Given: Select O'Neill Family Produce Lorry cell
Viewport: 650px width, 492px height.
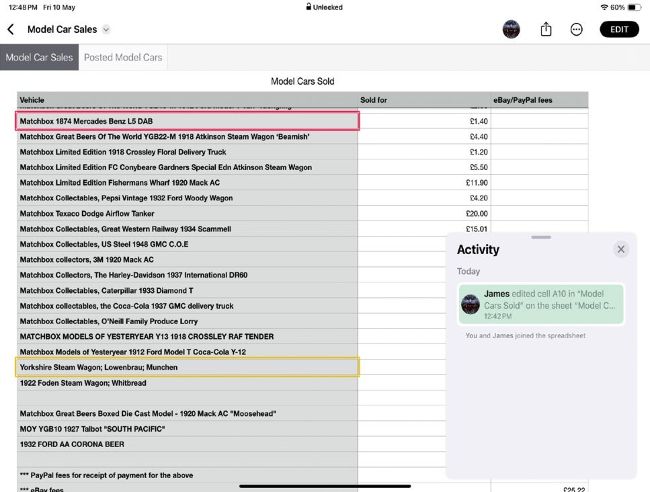Looking at the screenshot, I should tap(187, 321).
